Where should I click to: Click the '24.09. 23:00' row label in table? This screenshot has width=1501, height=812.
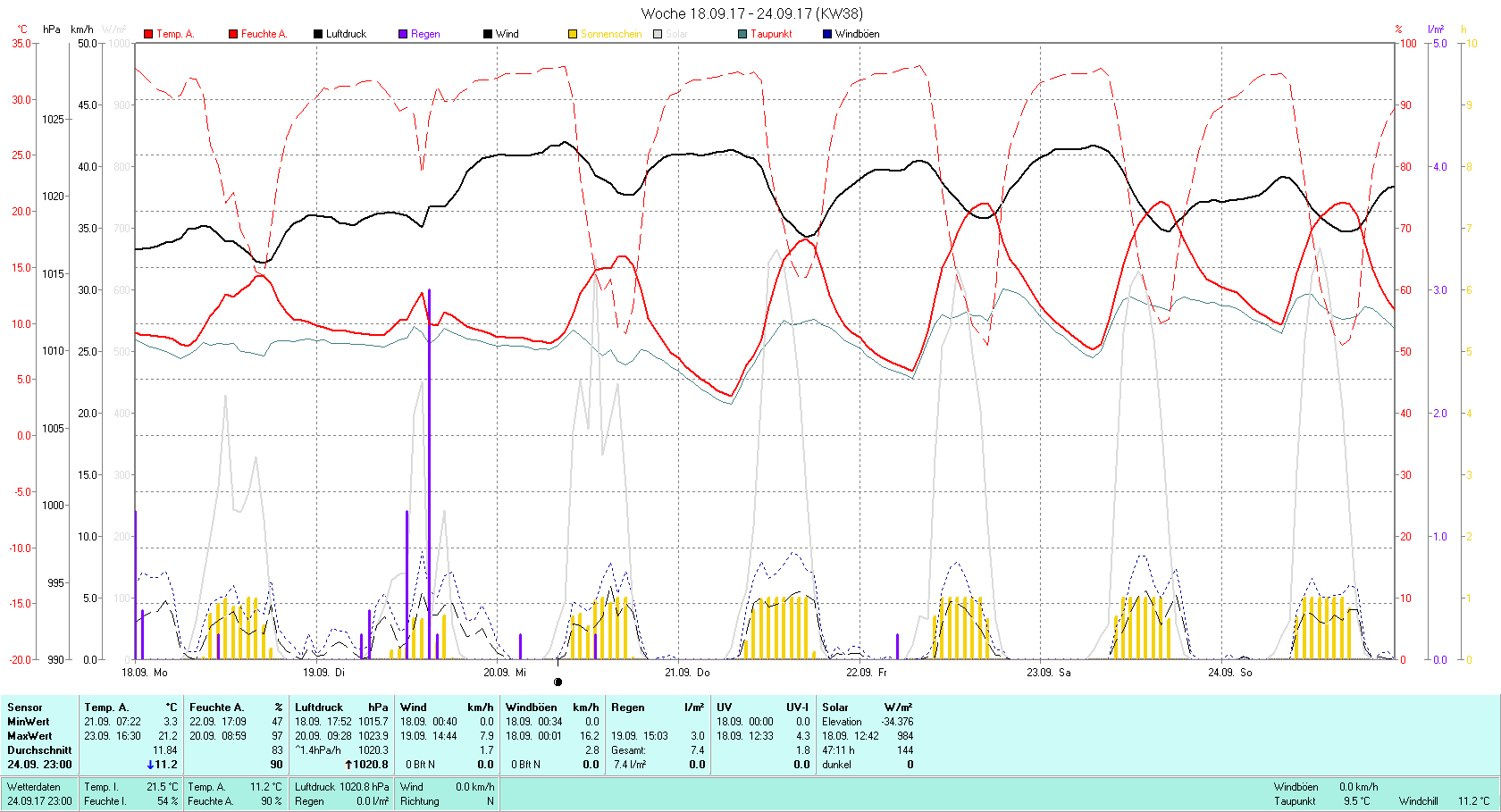point(39,765)
